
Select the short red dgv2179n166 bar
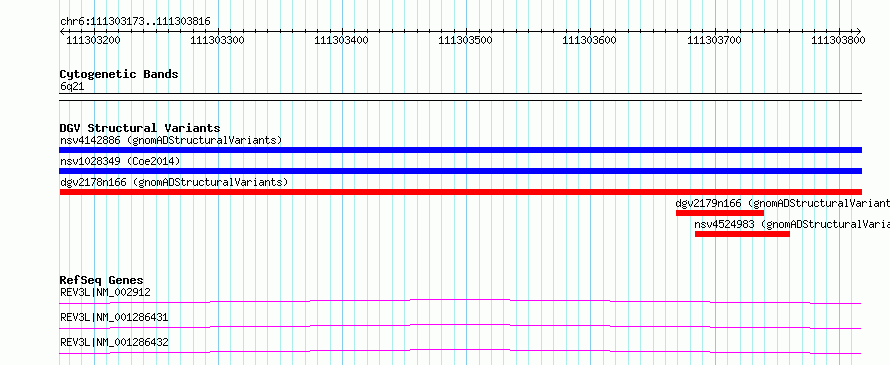720,213
